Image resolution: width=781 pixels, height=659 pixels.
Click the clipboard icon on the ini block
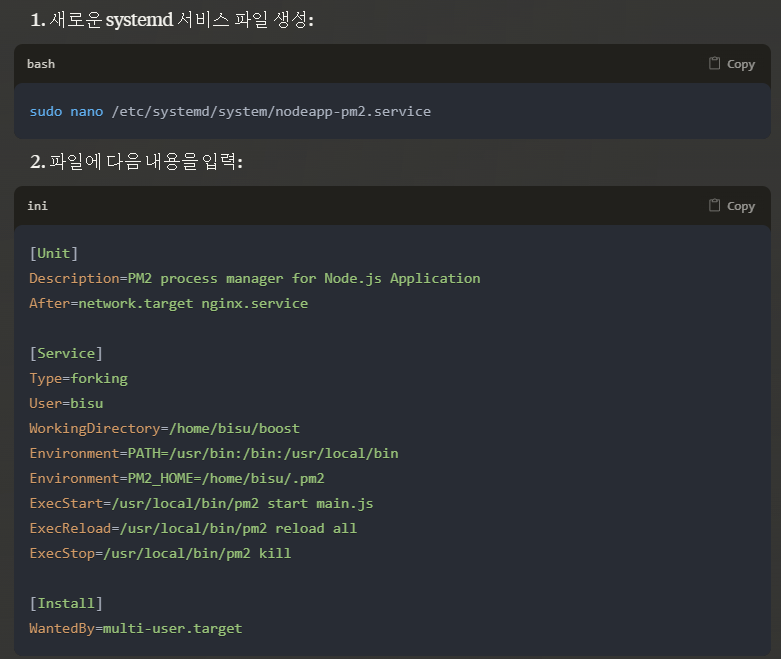point(714,205)
